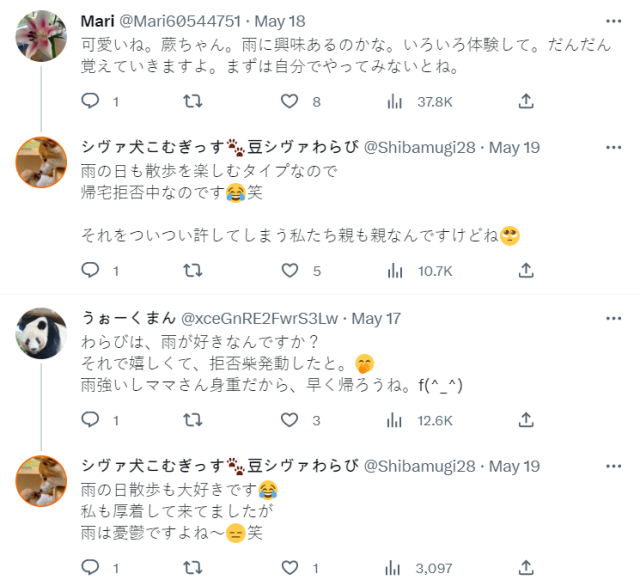This screenshot has height=586, width=640.
Task: Reply to Mari's tweet
Action: (x=90, y=101)
